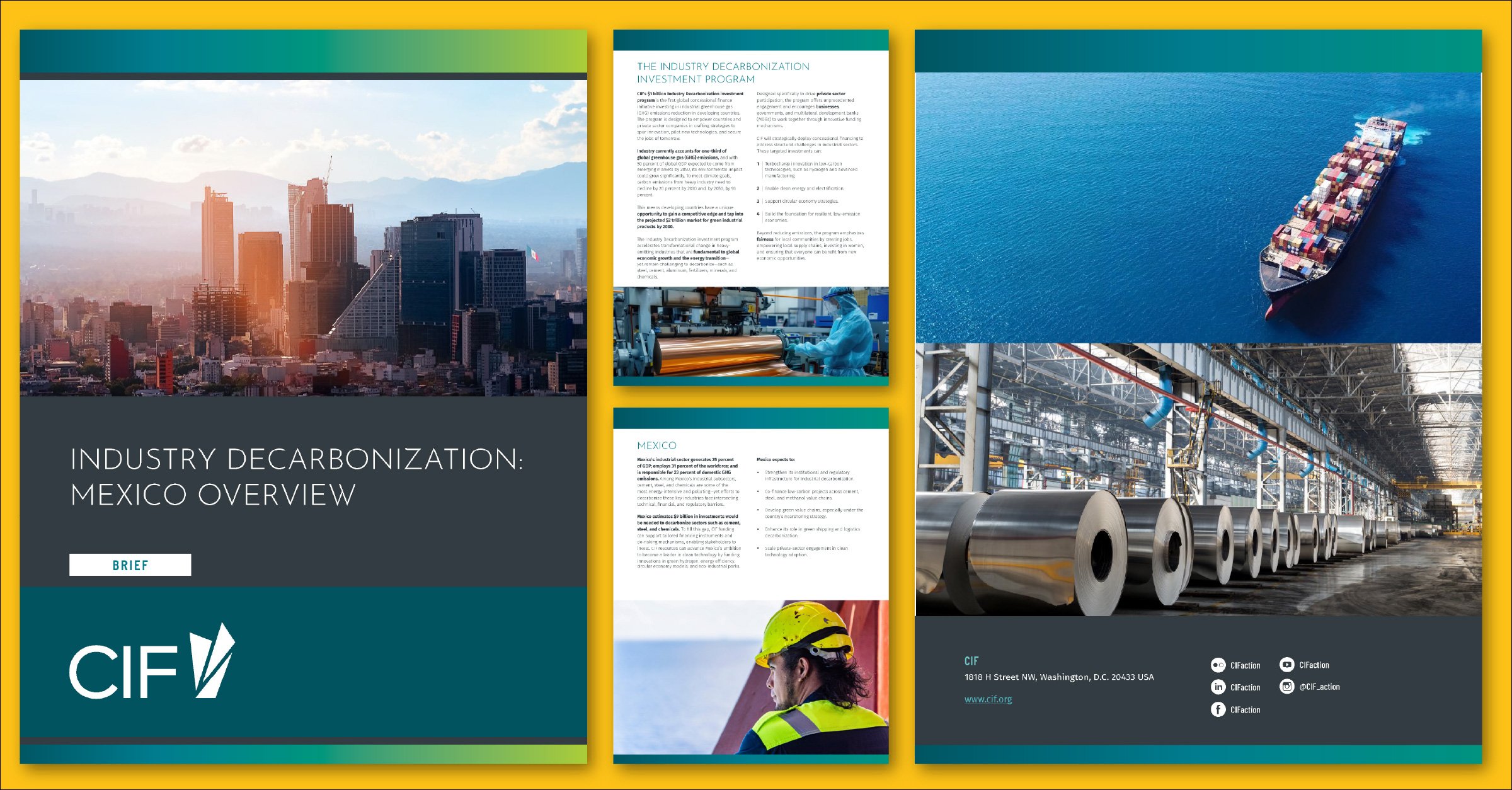Click the teal "CIF" text above the address
The width and height of the screenshot is (1512, 790).
971,661
